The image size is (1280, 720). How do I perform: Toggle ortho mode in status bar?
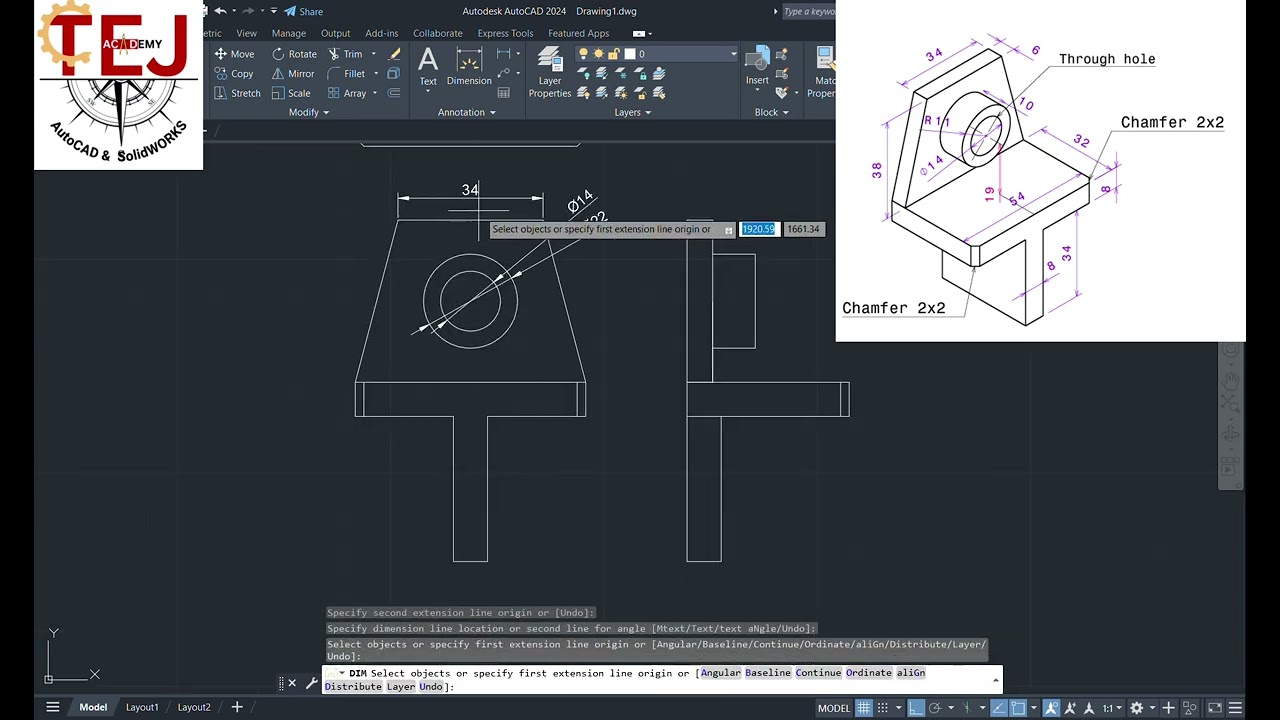tap(915, 708)
